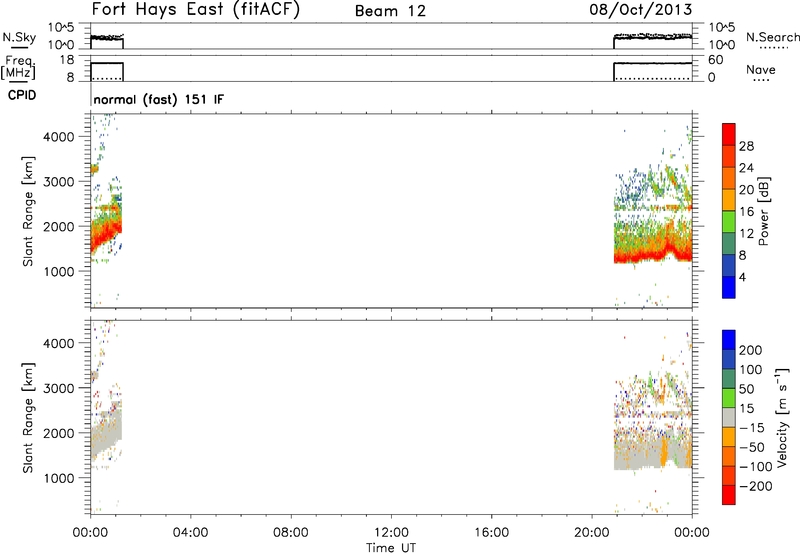The width and height of the screenshot is (800, 554).
Task: Click the "10^5" tick beside N.Search
Action: pos(721,28)
